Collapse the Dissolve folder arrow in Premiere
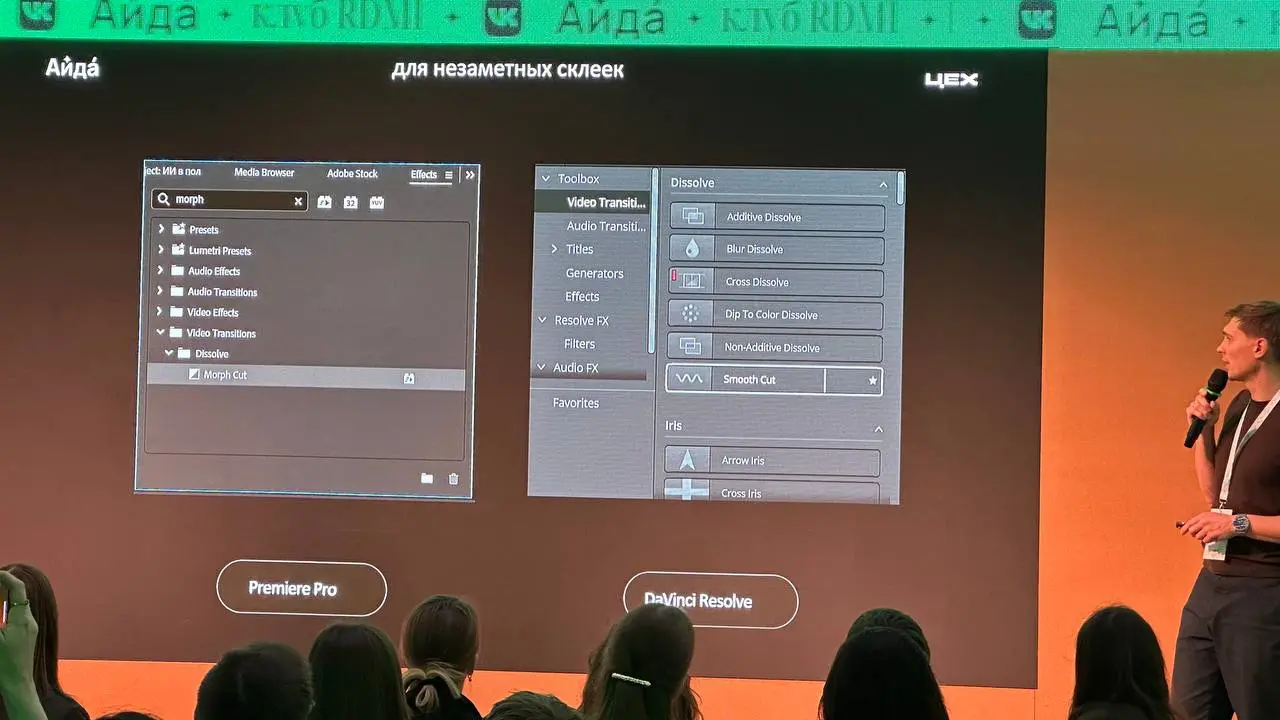 click(x=168, y=354)
